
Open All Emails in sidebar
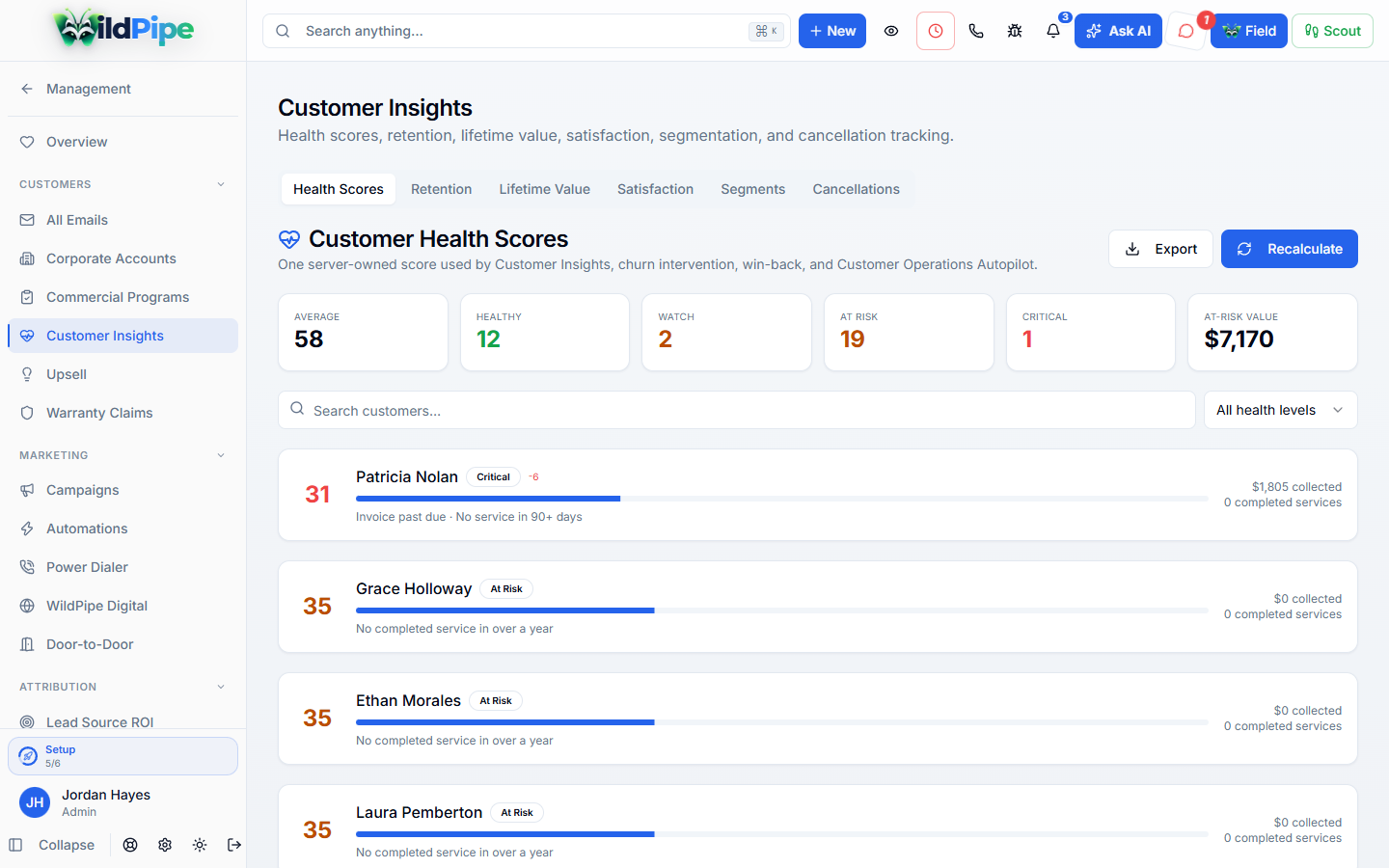pyautogui.click(x=123, y=220)
